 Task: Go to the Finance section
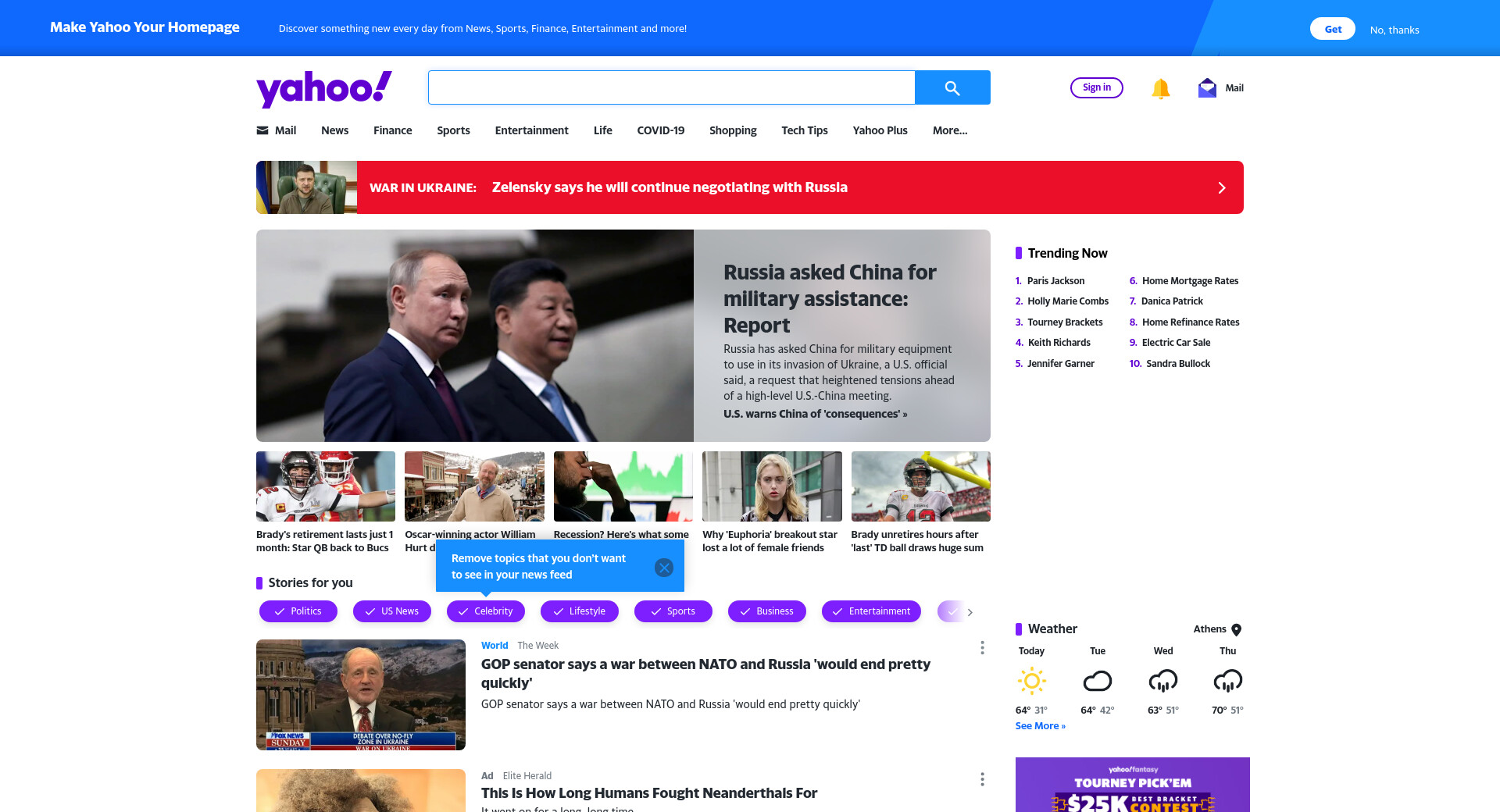[x=392, y=130]
